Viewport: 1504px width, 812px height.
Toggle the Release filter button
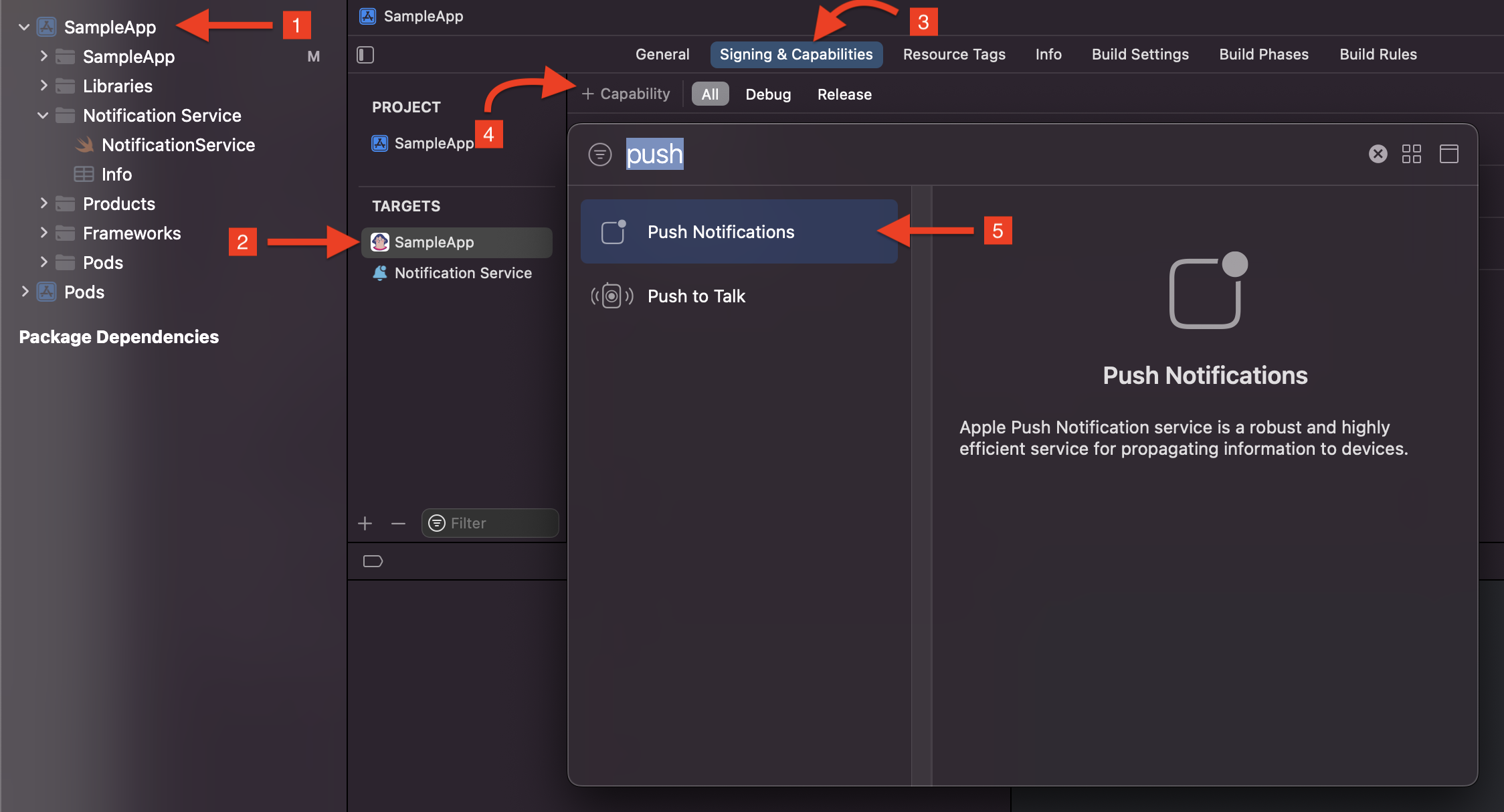pos(844,94)
